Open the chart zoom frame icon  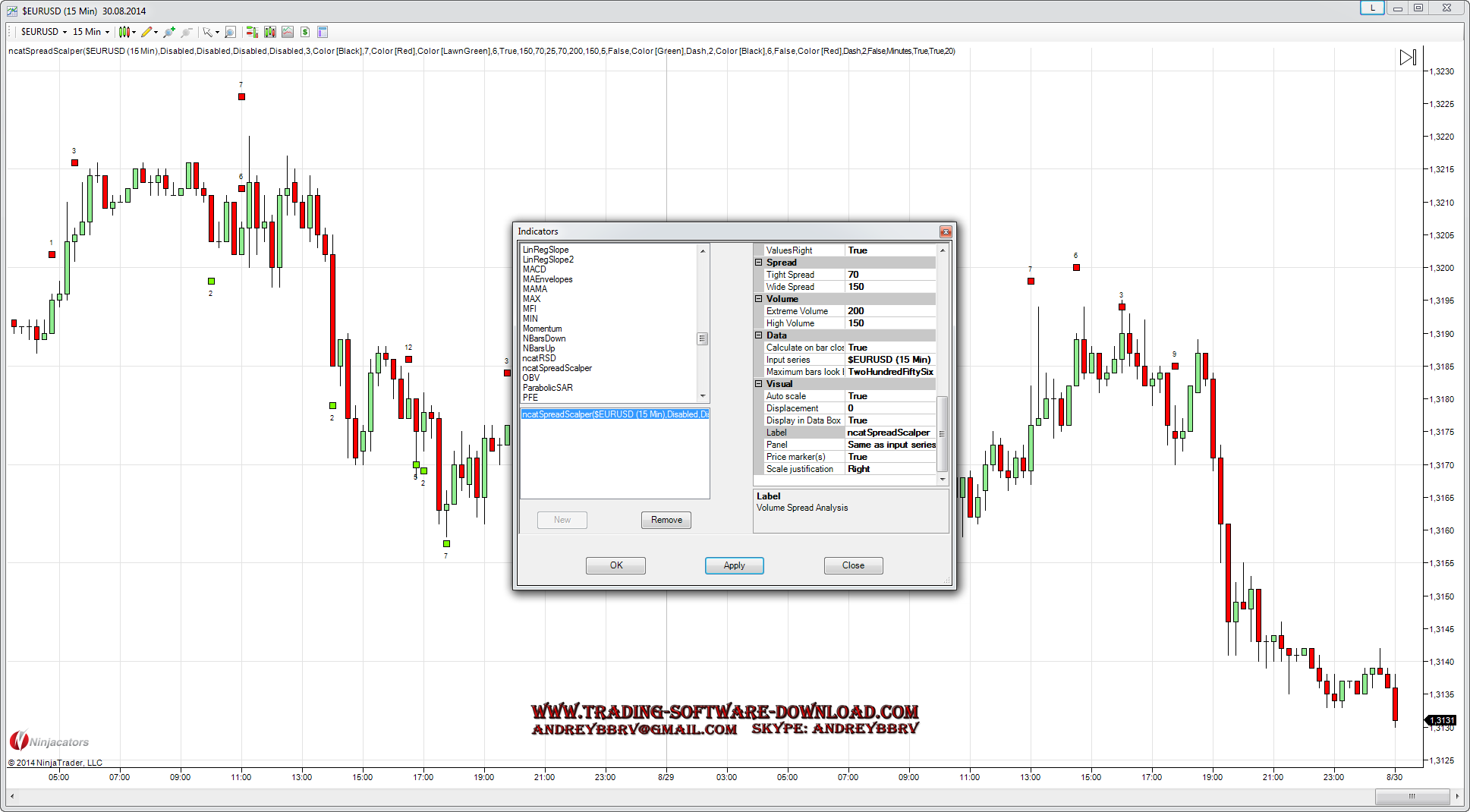230,32
